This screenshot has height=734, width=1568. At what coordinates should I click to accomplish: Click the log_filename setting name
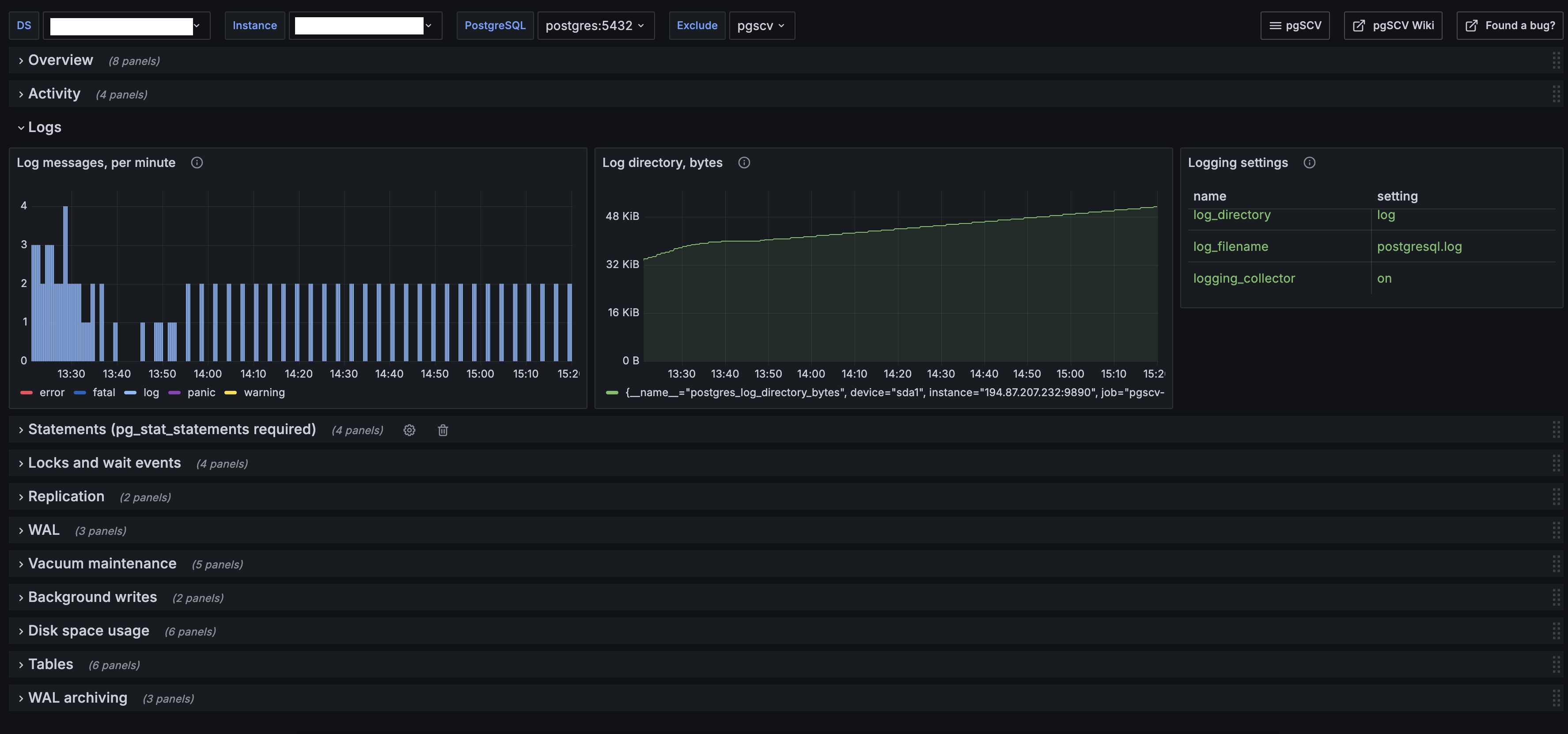(1230, 246)
